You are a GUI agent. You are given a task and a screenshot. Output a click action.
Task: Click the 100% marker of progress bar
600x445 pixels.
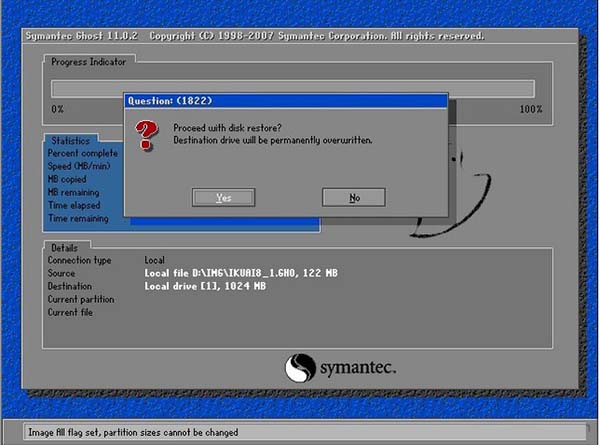click(x=530, y=109)
